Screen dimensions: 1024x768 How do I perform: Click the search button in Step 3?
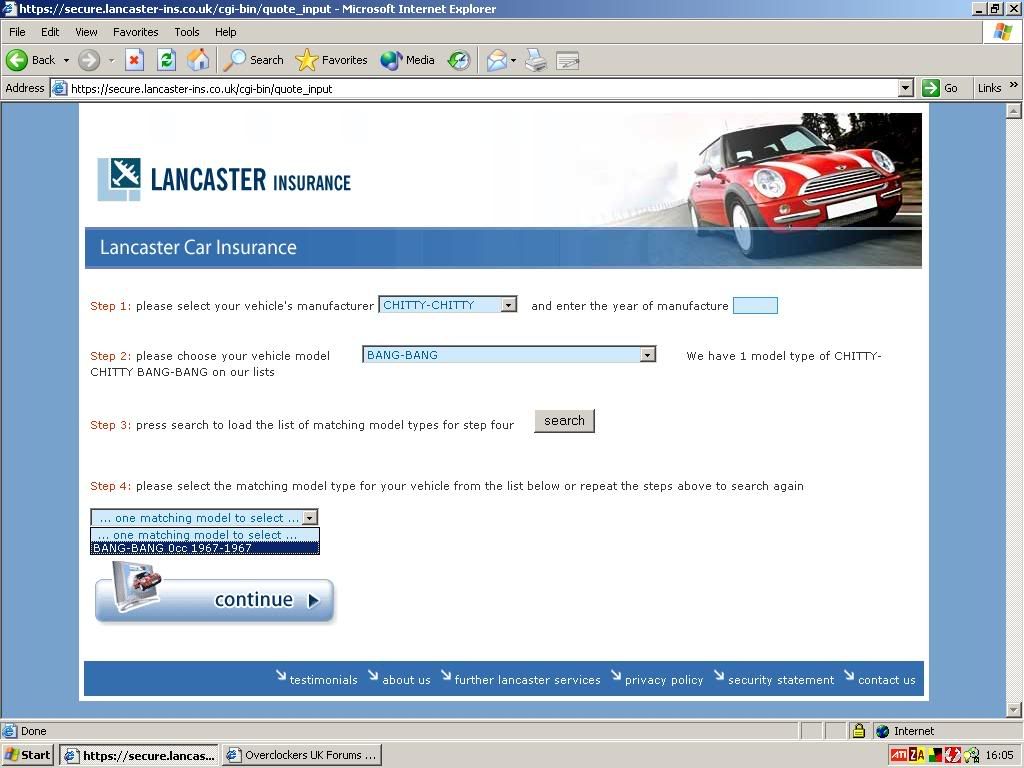point(564,421)
